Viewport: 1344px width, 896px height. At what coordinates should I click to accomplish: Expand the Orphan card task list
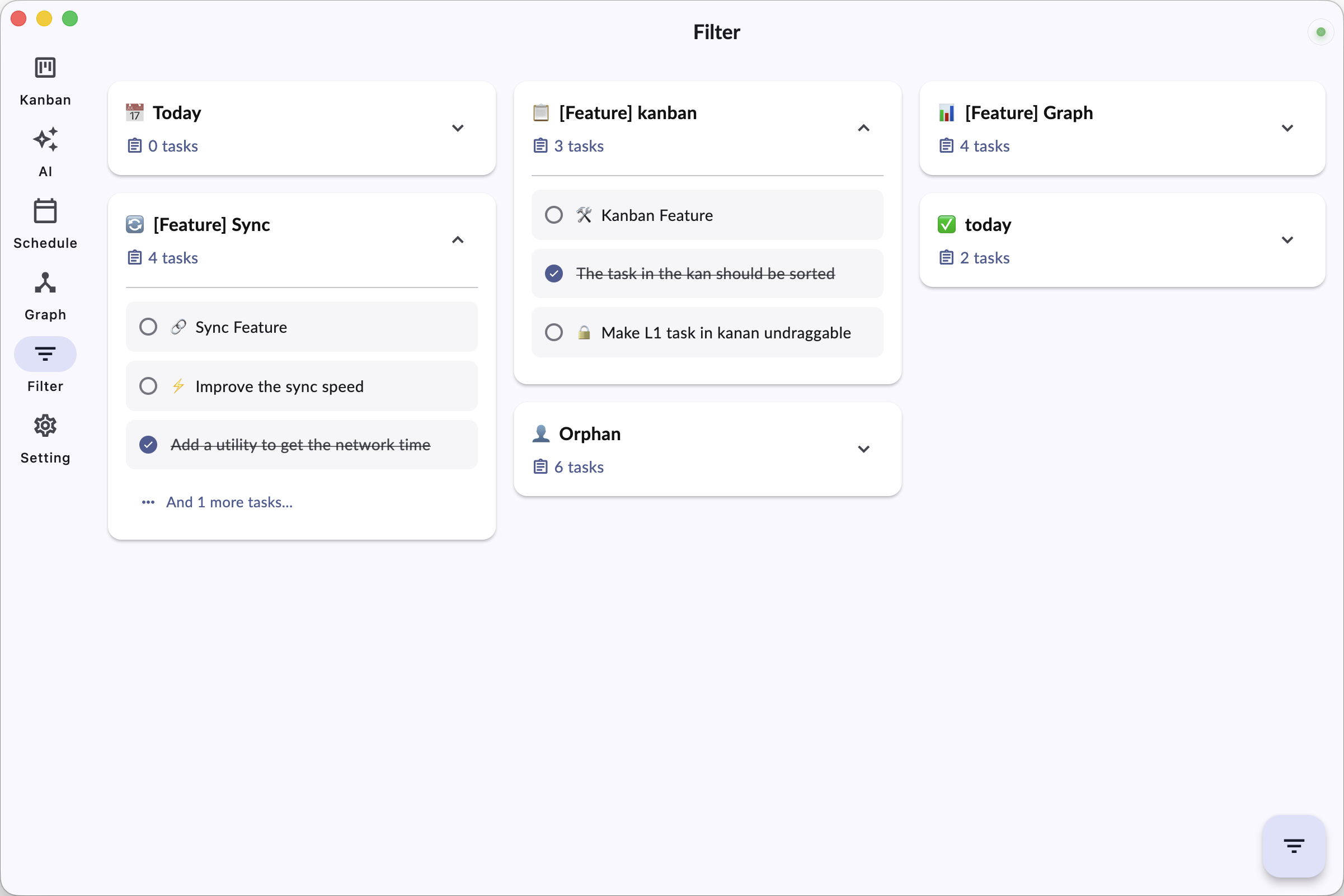pos(864,449)
